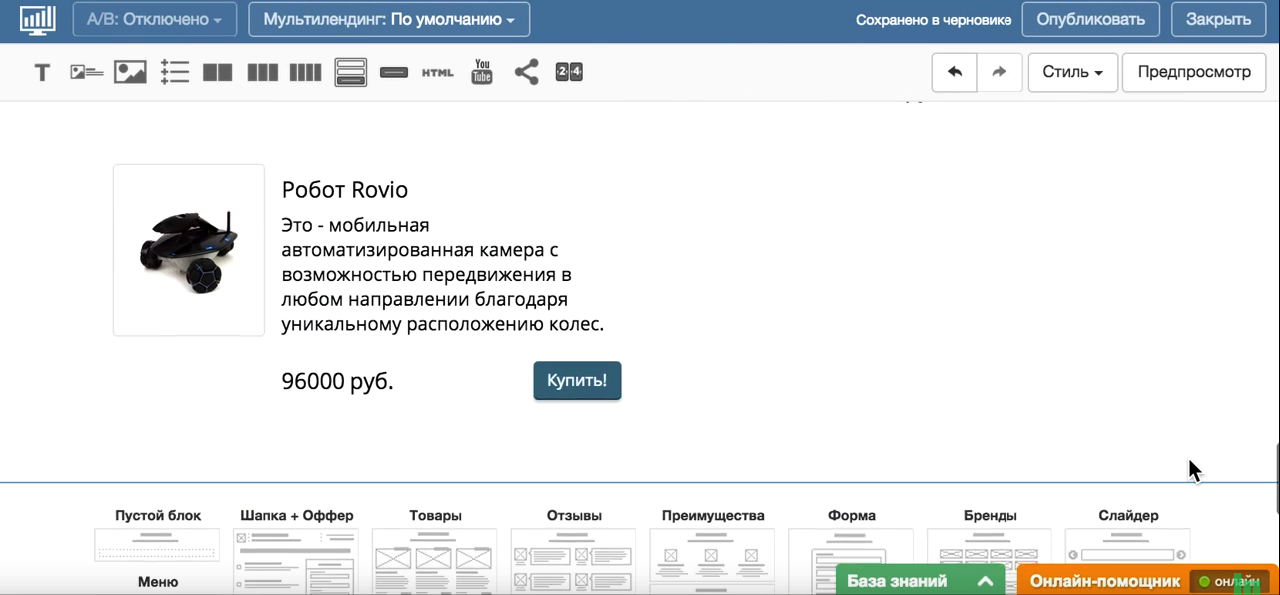Undo the last edit
Viewport: 1280px width, 595px height.
pos(955,72)
